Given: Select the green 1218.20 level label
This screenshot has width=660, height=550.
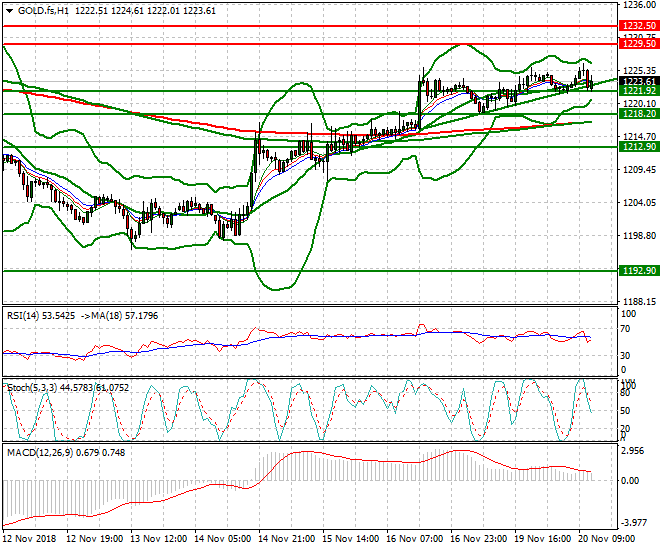Looking at the screenshot, I should [x=639, y=114].
